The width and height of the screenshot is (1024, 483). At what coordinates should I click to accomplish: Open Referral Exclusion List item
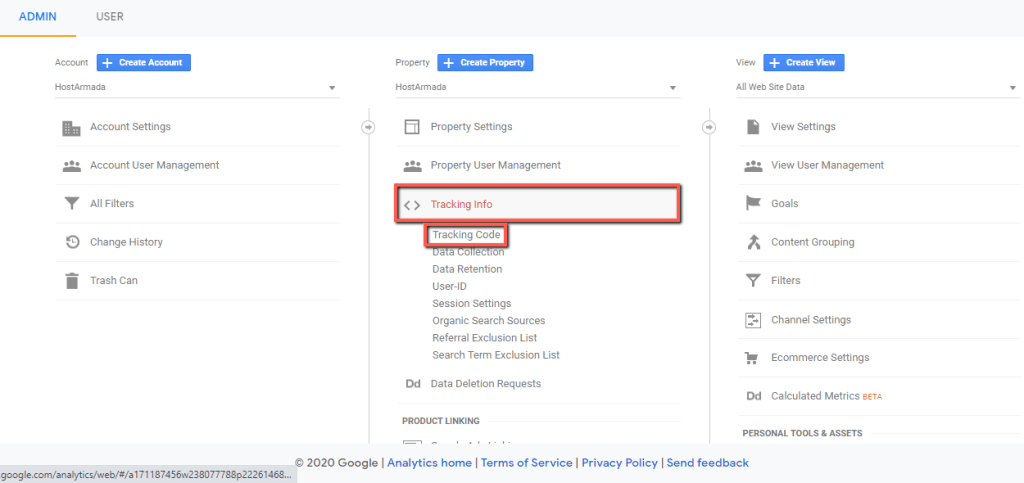coord(485,338)
